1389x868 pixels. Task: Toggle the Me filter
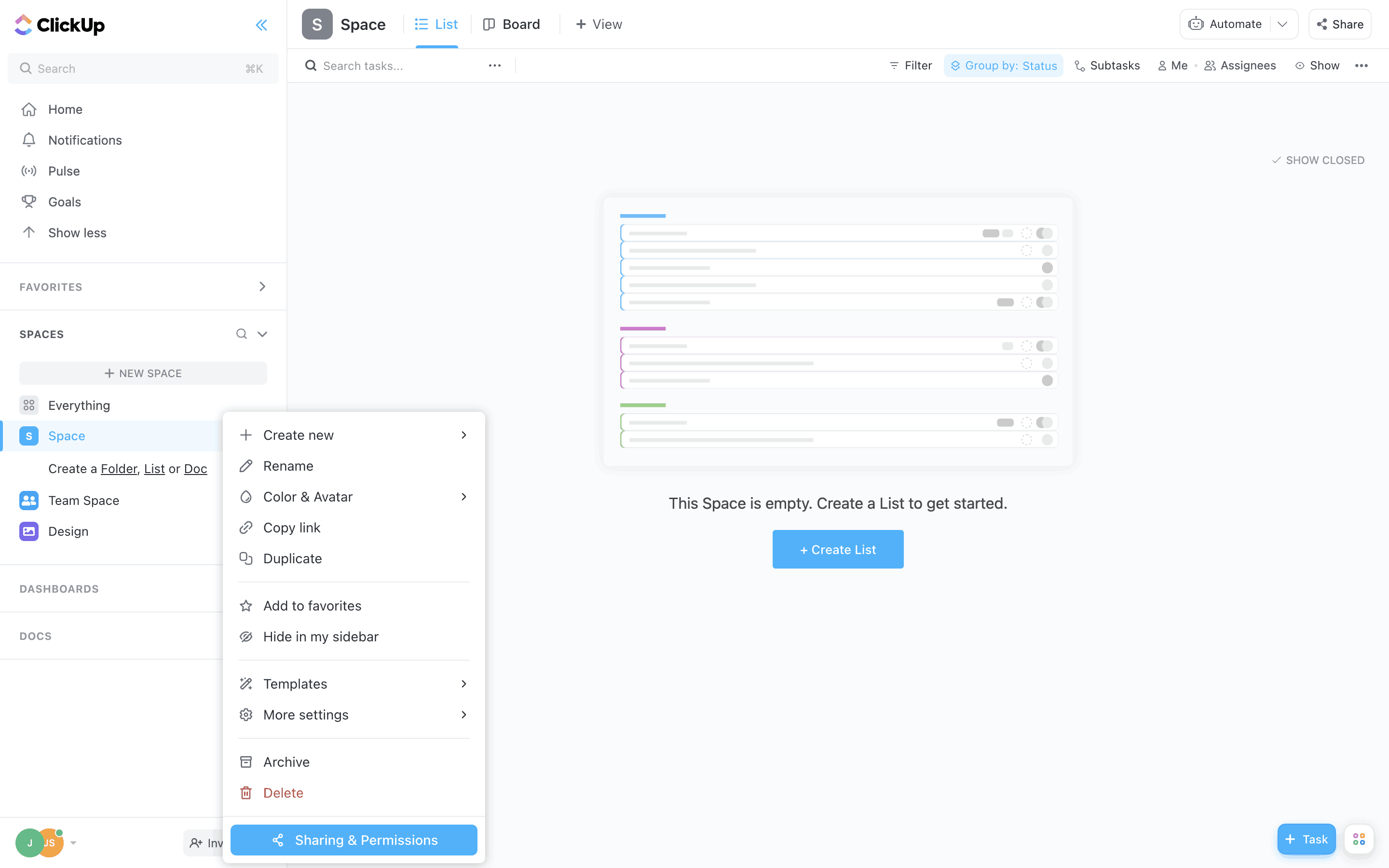[x=1172, y=66]
